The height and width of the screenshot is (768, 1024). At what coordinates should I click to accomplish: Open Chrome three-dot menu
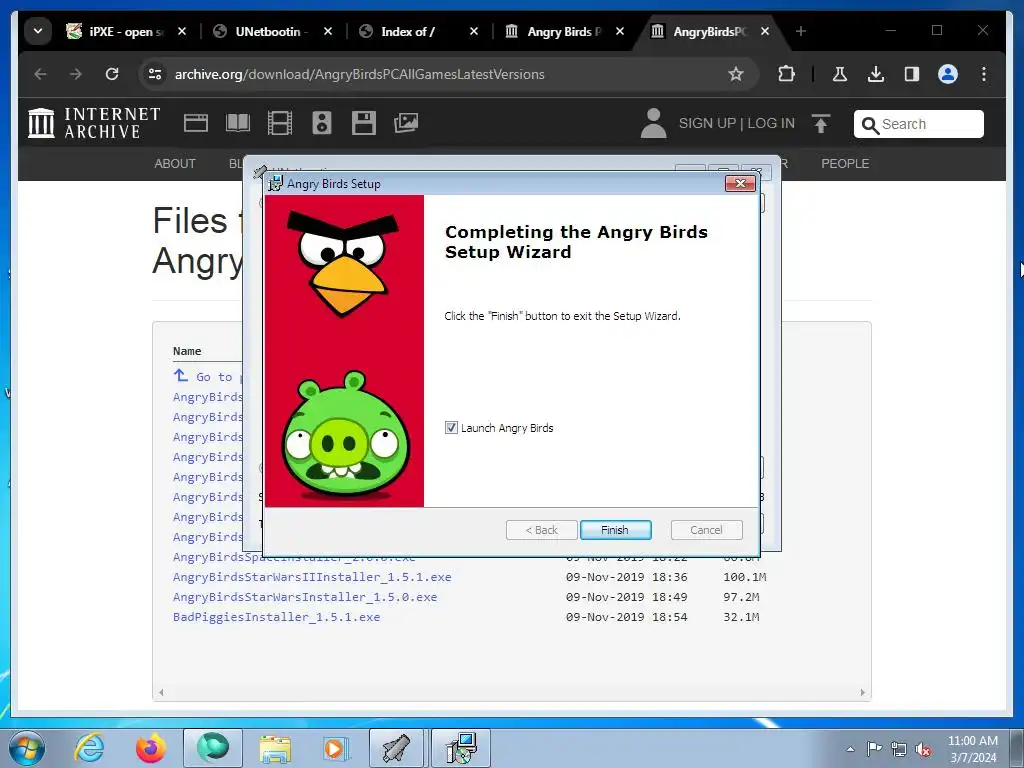coord(984,74)
